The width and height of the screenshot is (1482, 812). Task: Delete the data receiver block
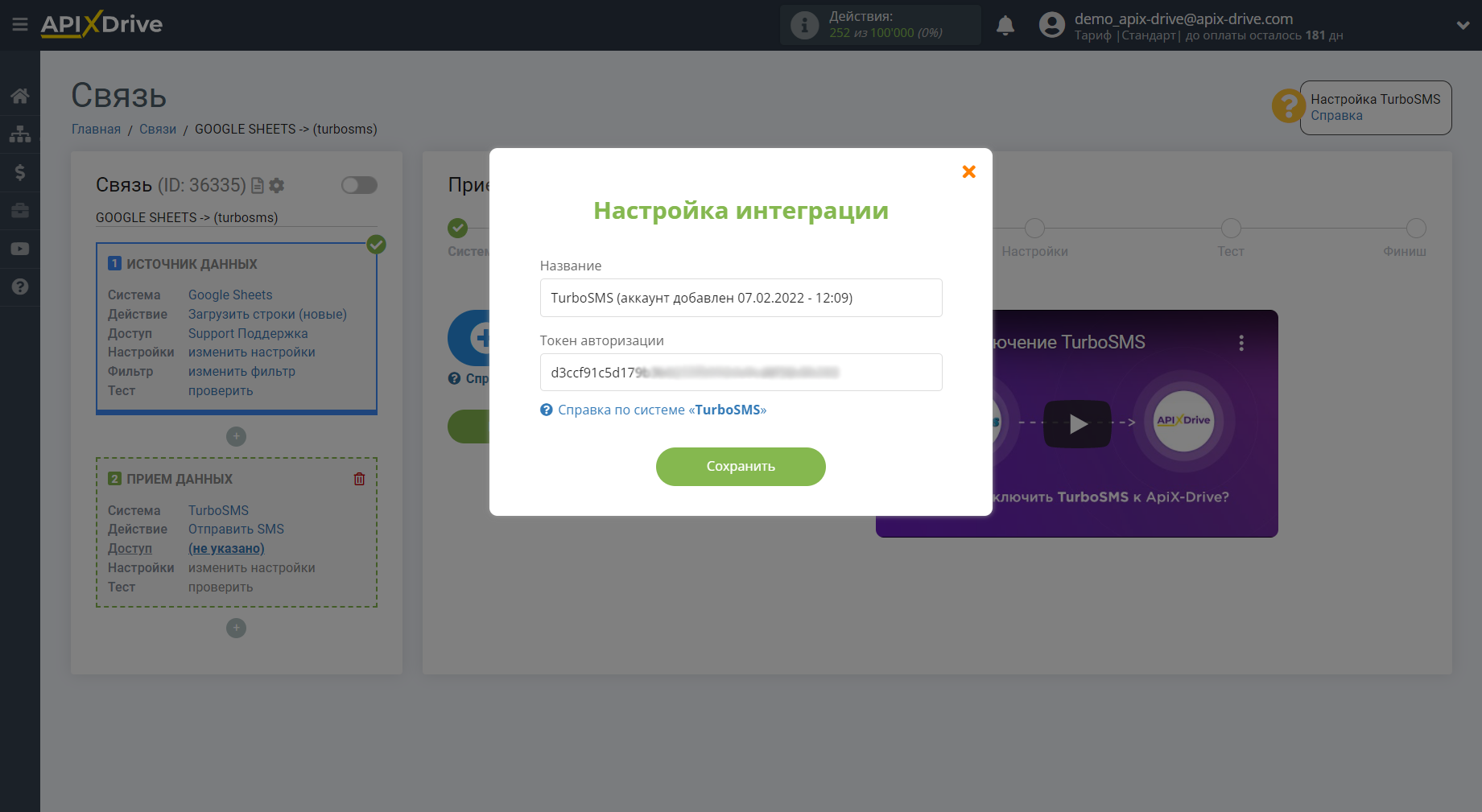pos(359,479)
